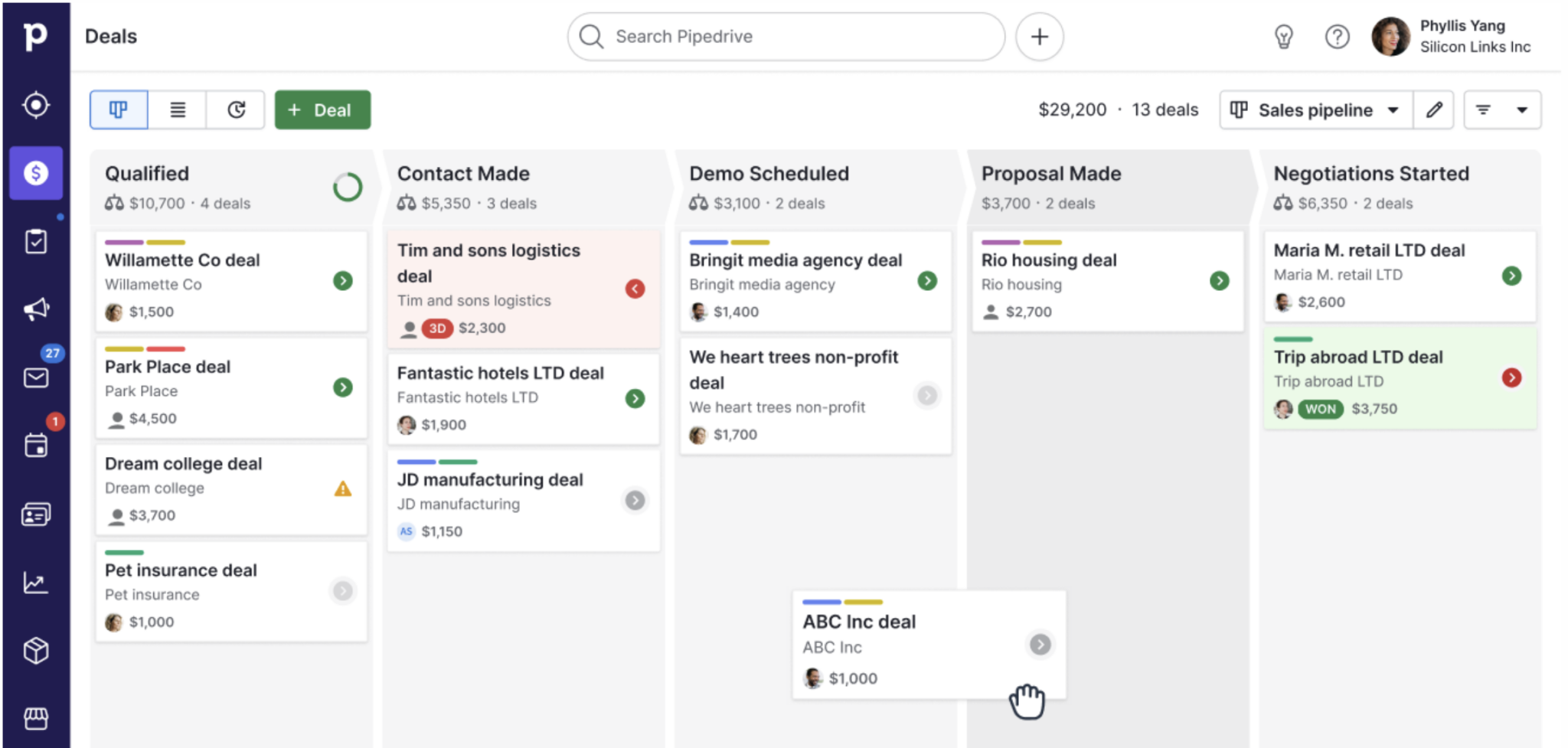
Task: Click green arrow on Maria M. retail deal
Action: coord(1511,276)
